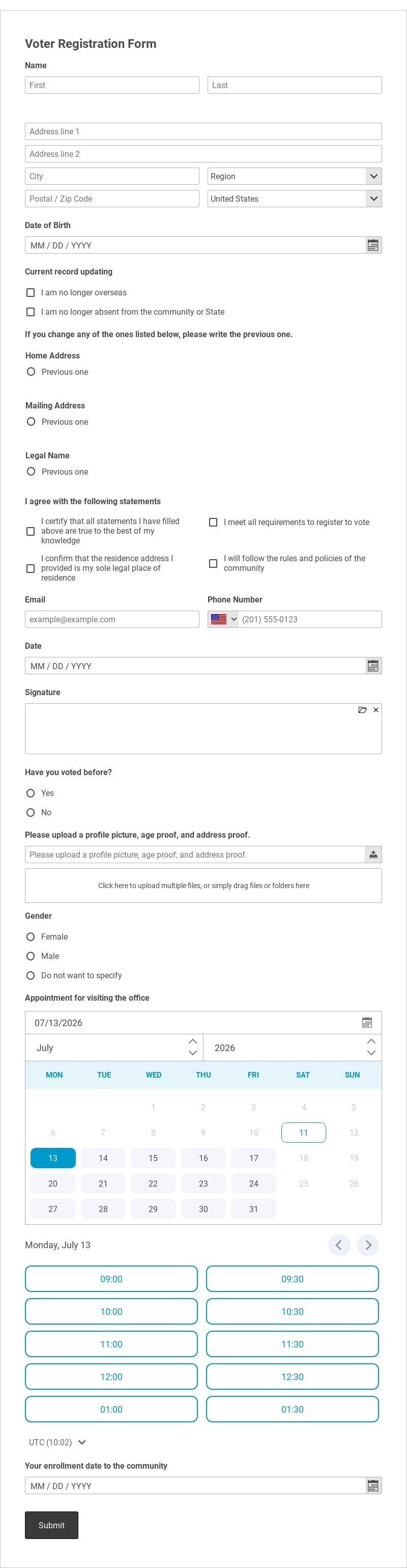Viewport: 407px width, 1568px height.
Task: Click the City field
Action: pos(112,177)
